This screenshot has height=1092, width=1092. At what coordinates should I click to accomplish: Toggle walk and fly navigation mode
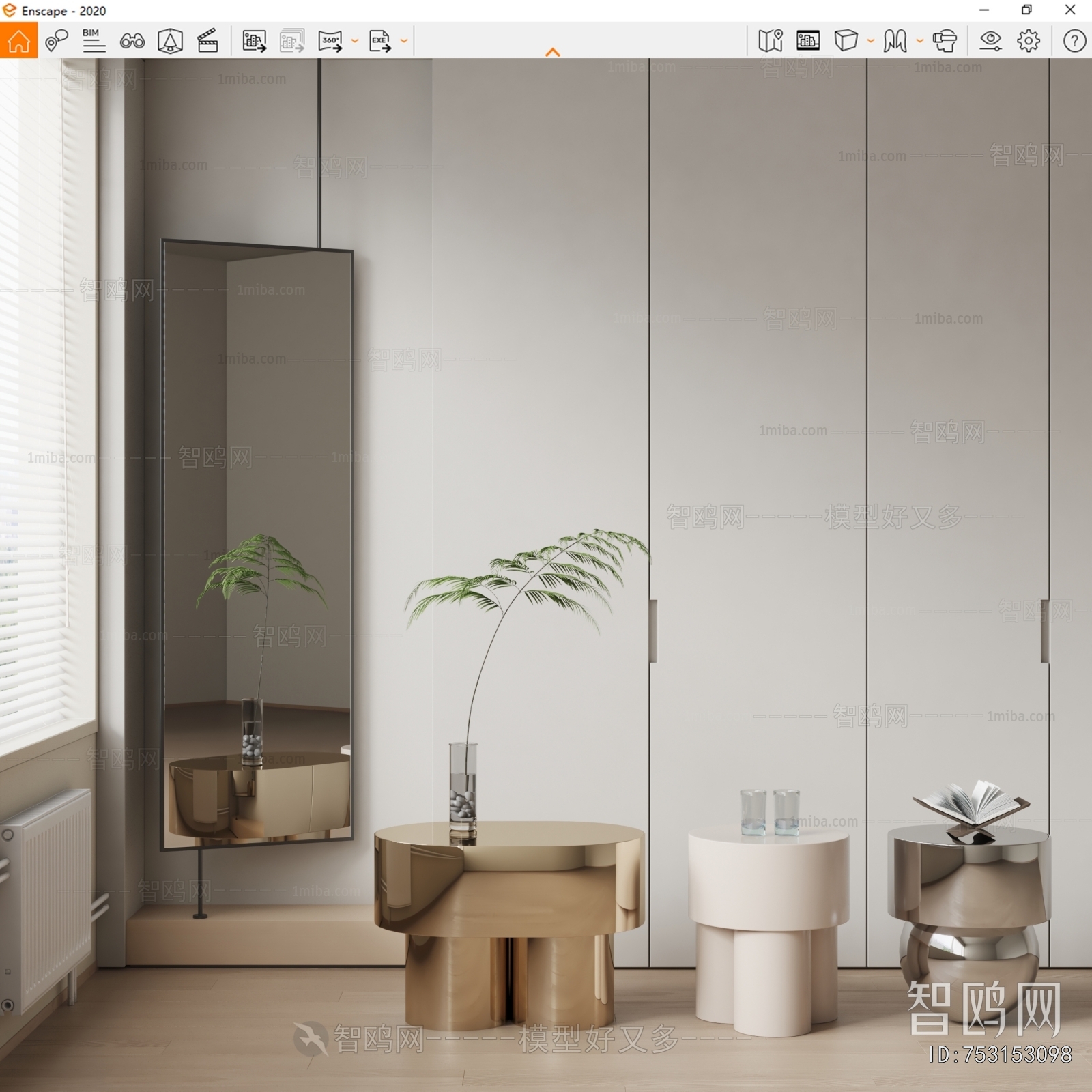[895, 41]
